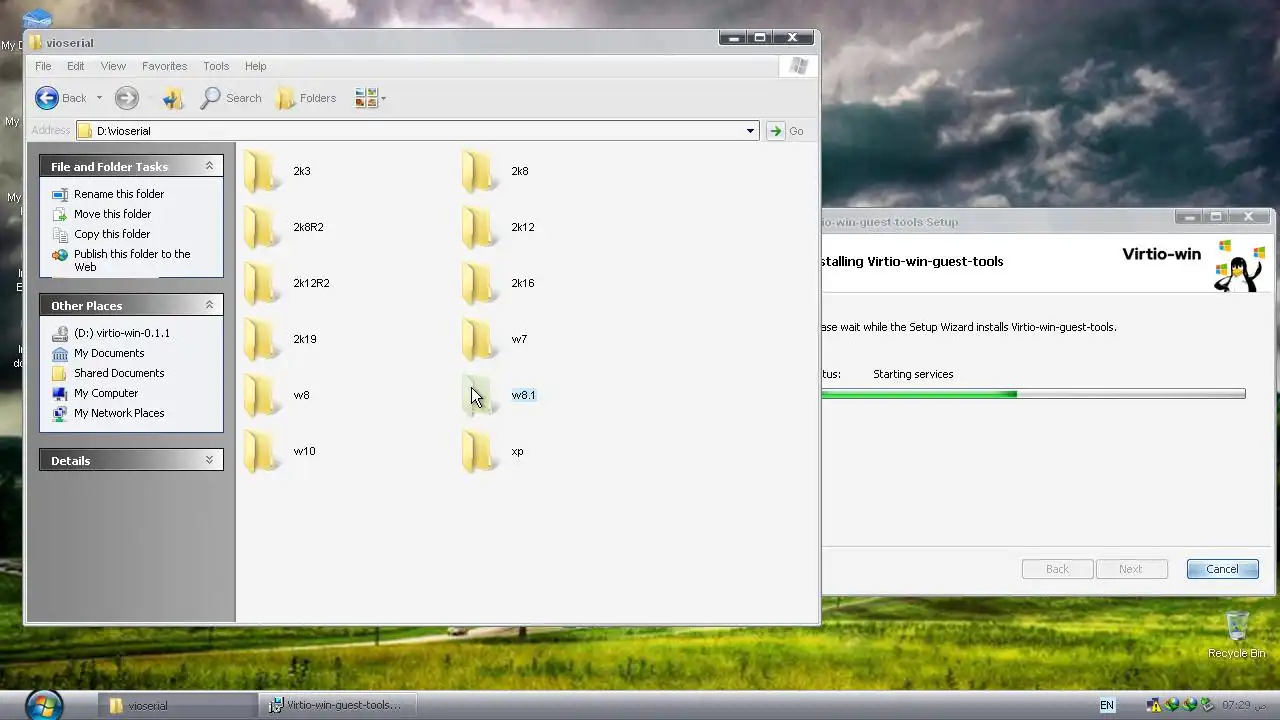Click the Windows flag throbber icon
This screenshot has height=720, width=1280.
(x=798, y=66)
